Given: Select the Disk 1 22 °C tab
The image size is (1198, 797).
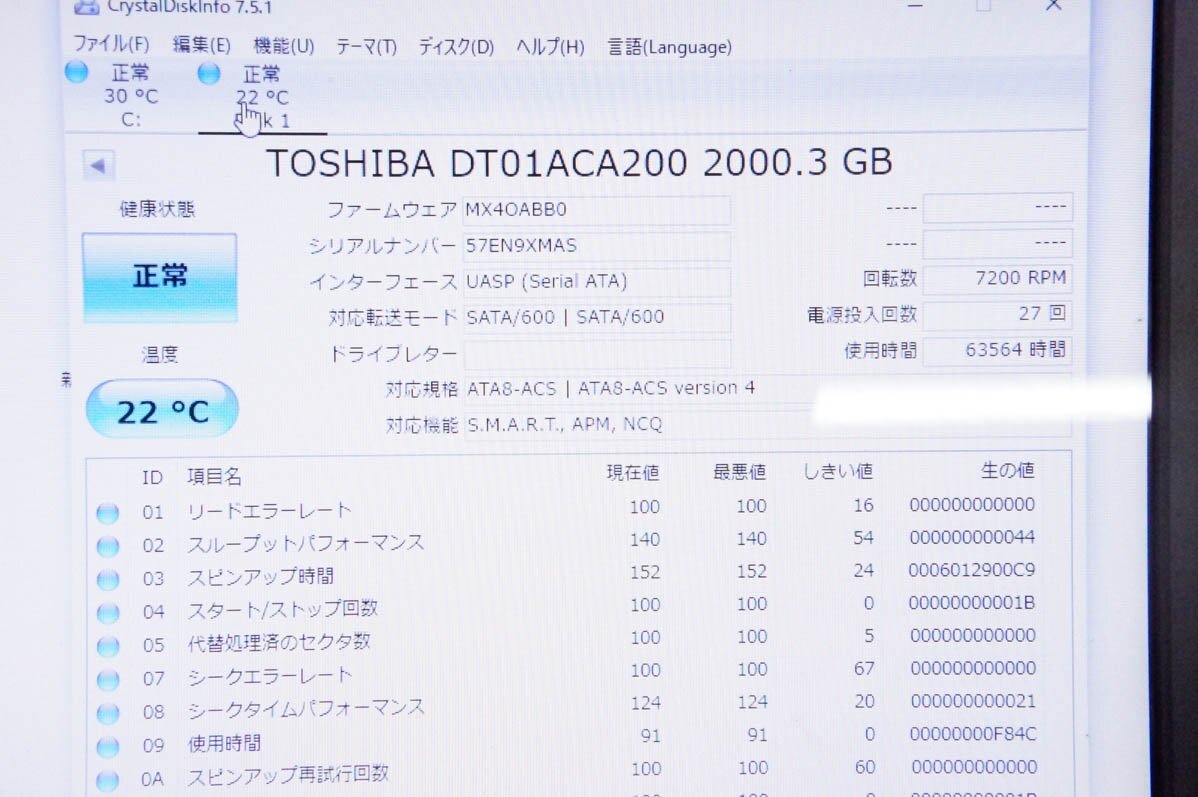Looking at the screenshot, I should (262, 97).
